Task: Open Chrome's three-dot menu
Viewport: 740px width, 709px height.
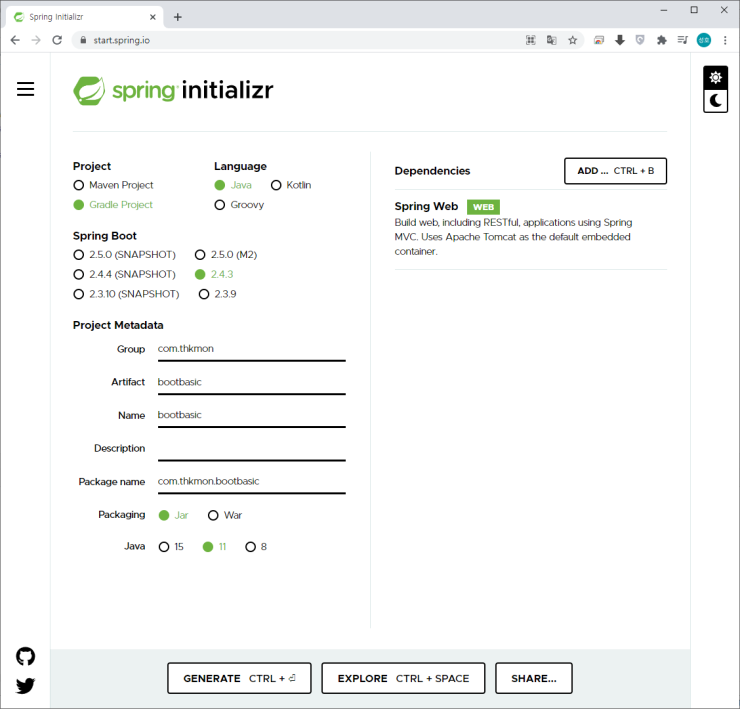Action: [725, 40]
